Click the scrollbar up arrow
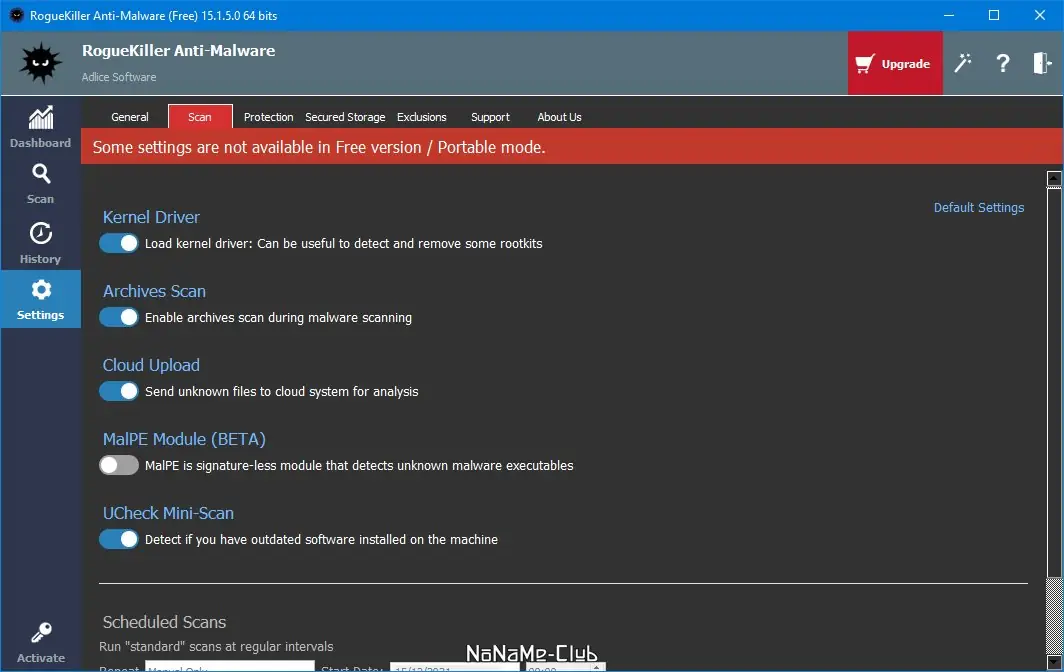 [1054, 179]
